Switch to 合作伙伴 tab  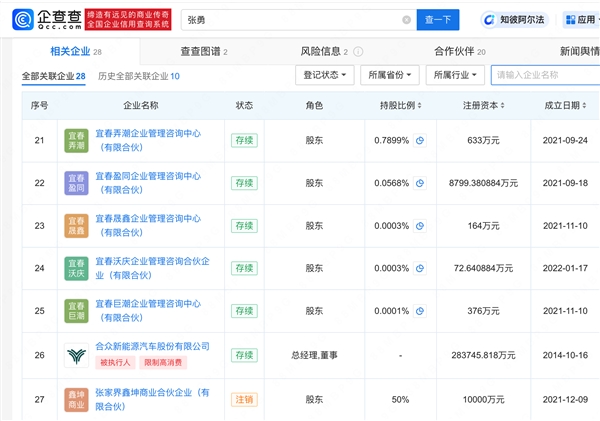(460, 52)
